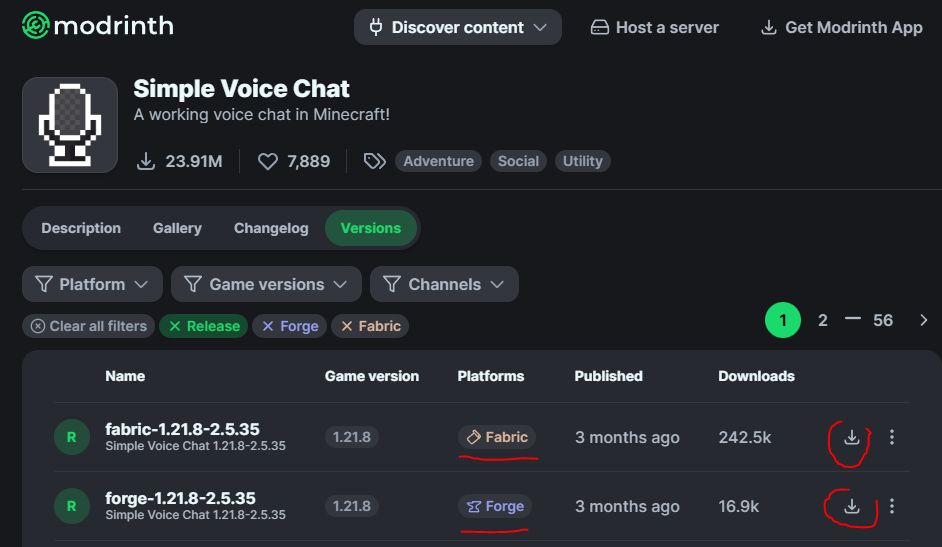Screen dimensions: 942x547
Task: Download the forge-1.21.8-2.5.35 file
Action: pyautogui.click(x=851, y=506)
